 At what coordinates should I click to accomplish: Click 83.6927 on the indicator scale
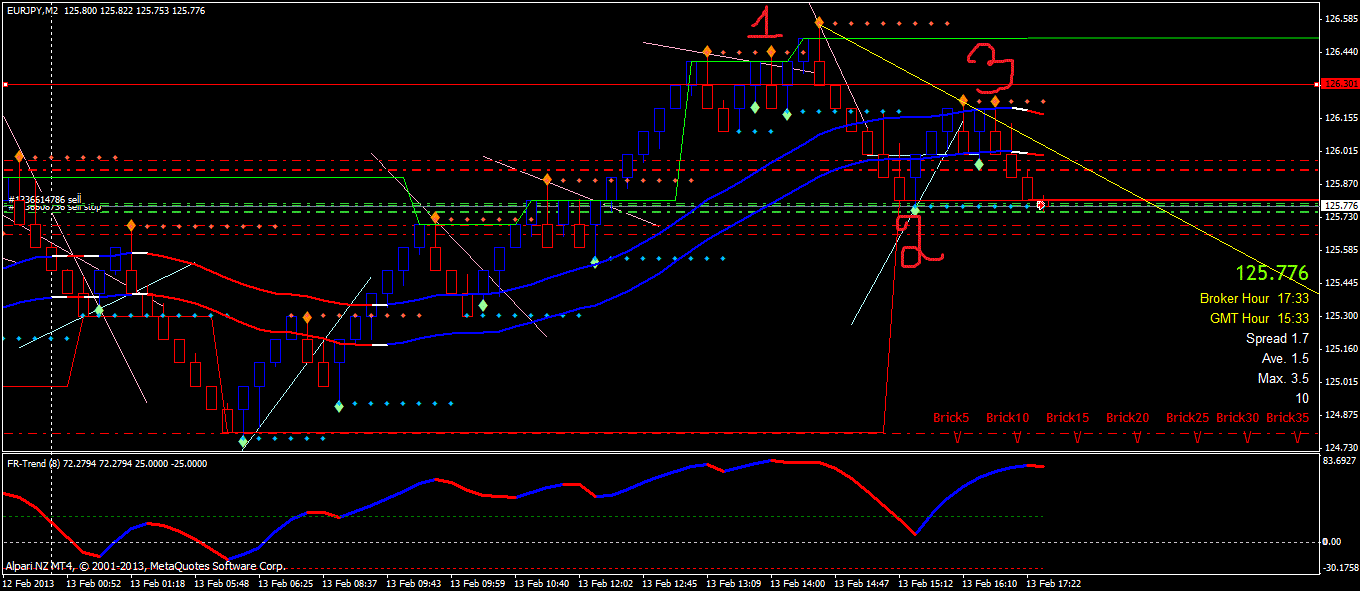(x=1339, y=461)
